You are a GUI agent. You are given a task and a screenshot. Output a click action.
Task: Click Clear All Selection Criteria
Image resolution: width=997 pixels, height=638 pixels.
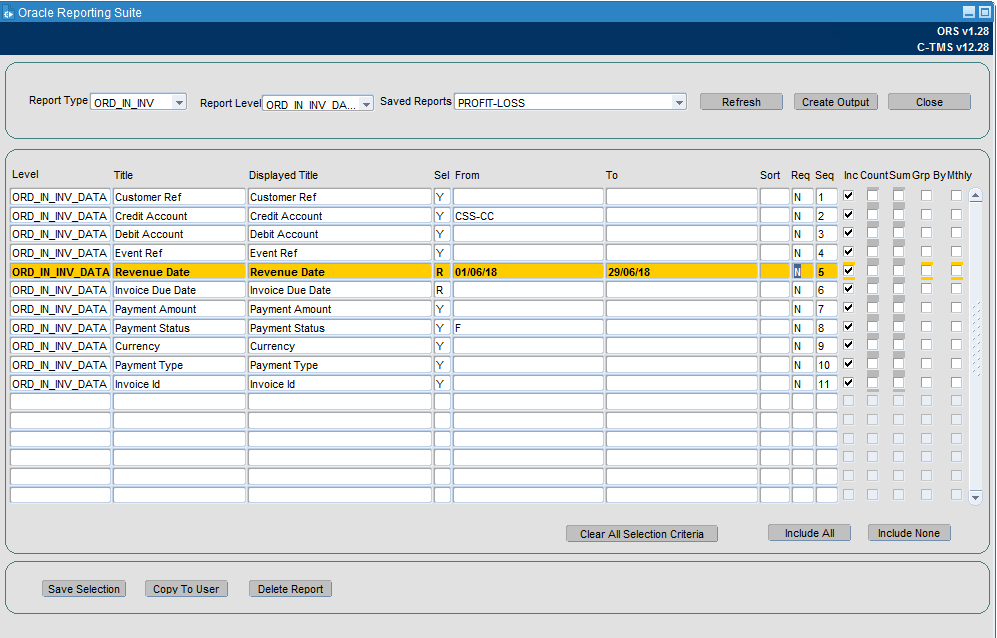pos(642,534)
